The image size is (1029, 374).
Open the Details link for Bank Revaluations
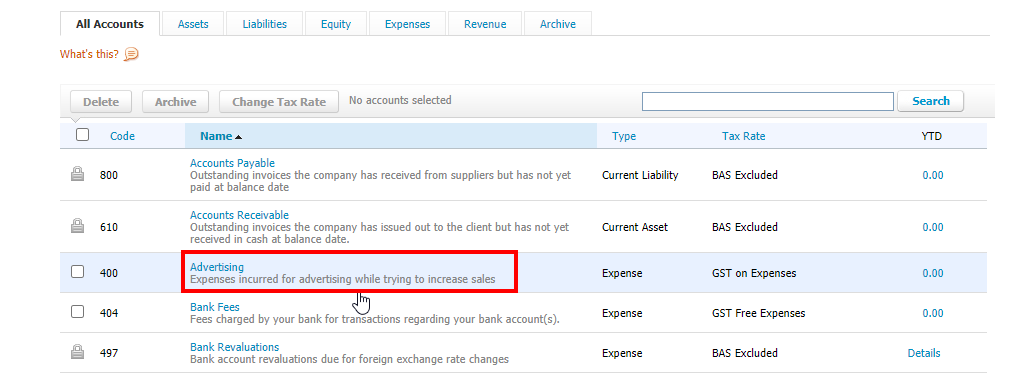point(923,353)
